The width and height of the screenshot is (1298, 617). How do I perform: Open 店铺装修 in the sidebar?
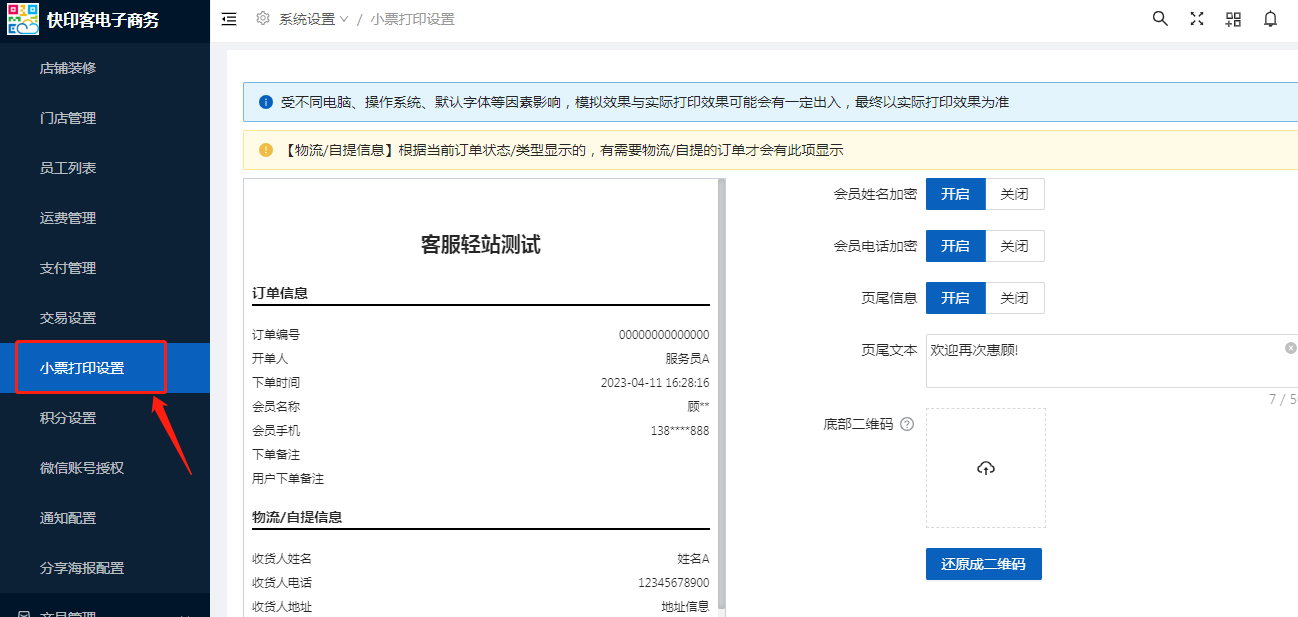point(68,68)
